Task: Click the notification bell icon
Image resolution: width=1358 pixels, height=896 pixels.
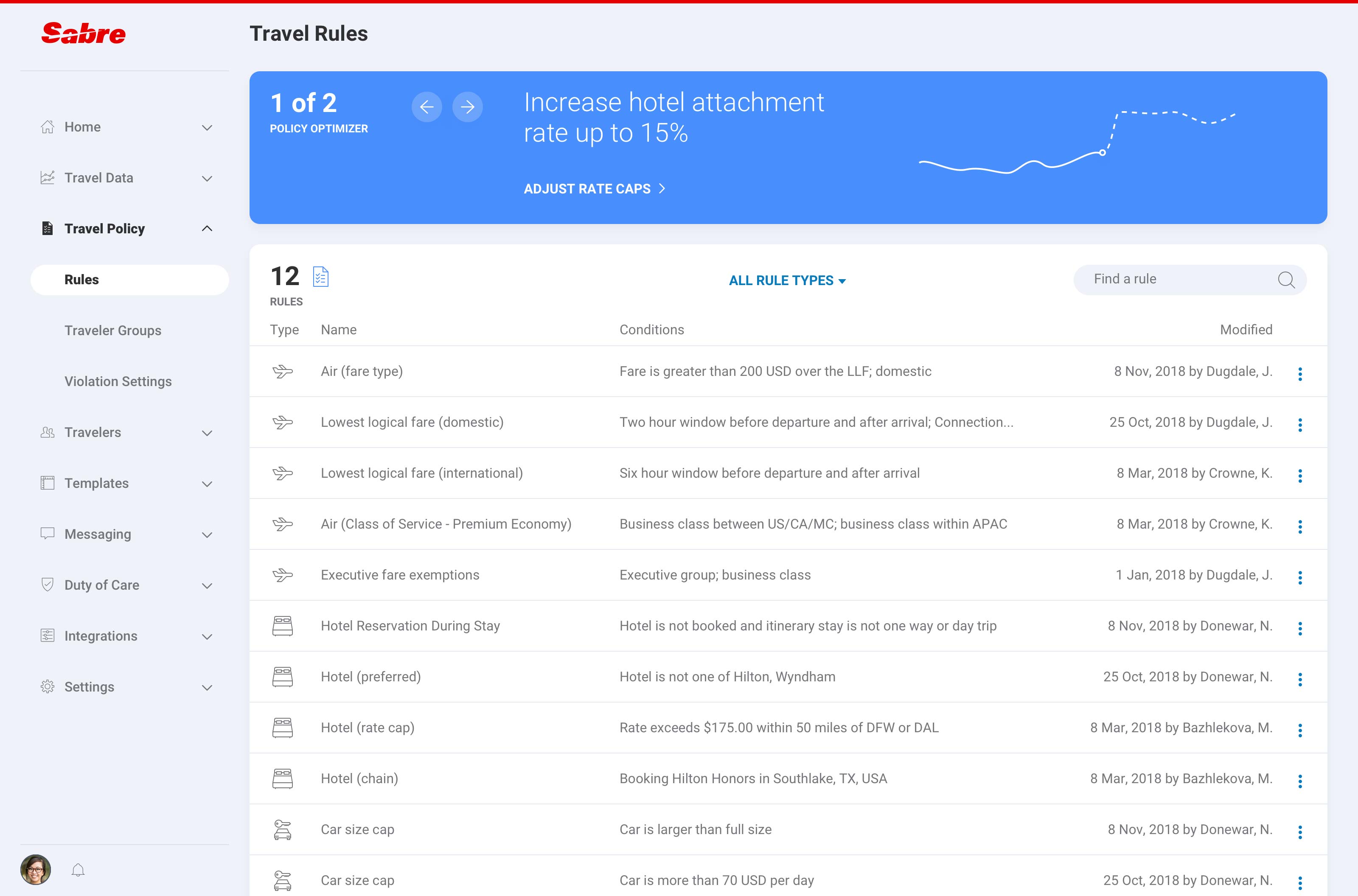Action: 79,870
